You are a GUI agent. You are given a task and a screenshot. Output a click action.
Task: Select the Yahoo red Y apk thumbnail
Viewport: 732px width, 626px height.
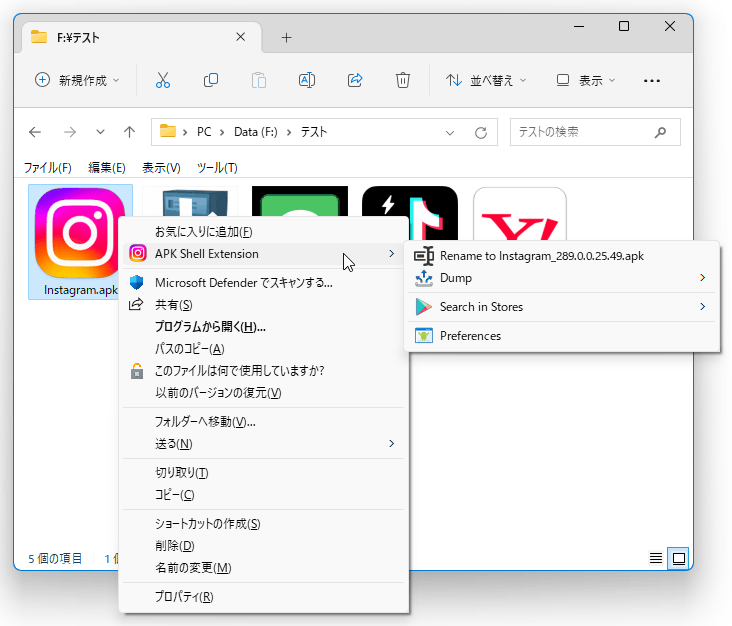[x=520, y=214]
